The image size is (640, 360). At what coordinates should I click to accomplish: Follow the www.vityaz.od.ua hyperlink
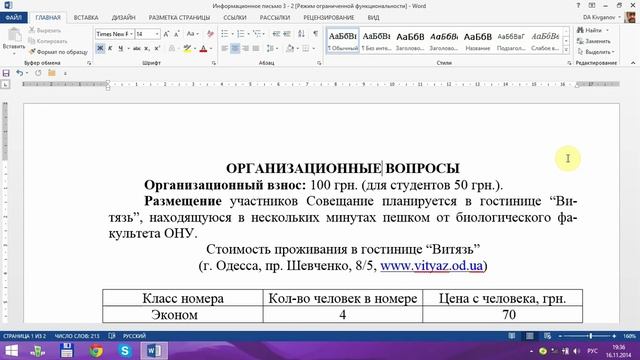(431, 266)
